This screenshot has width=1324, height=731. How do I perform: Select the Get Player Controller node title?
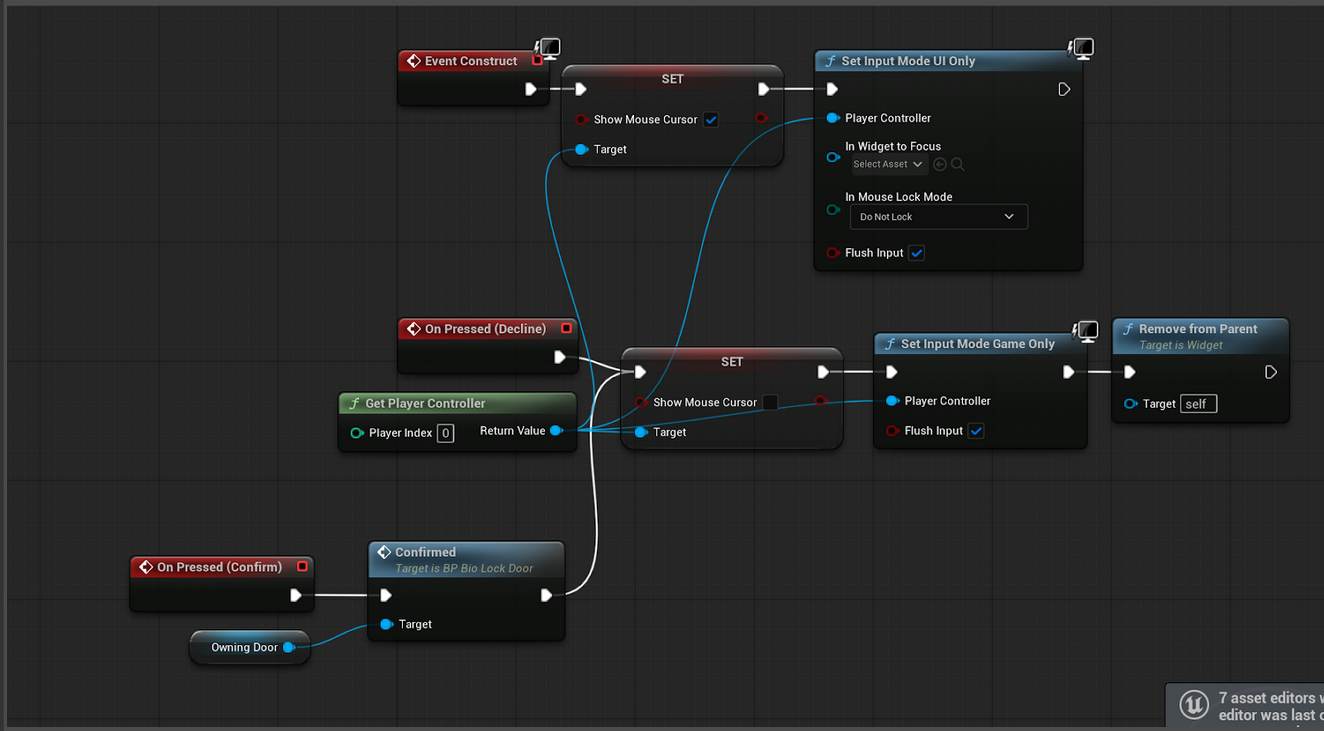tap(425, 403)
